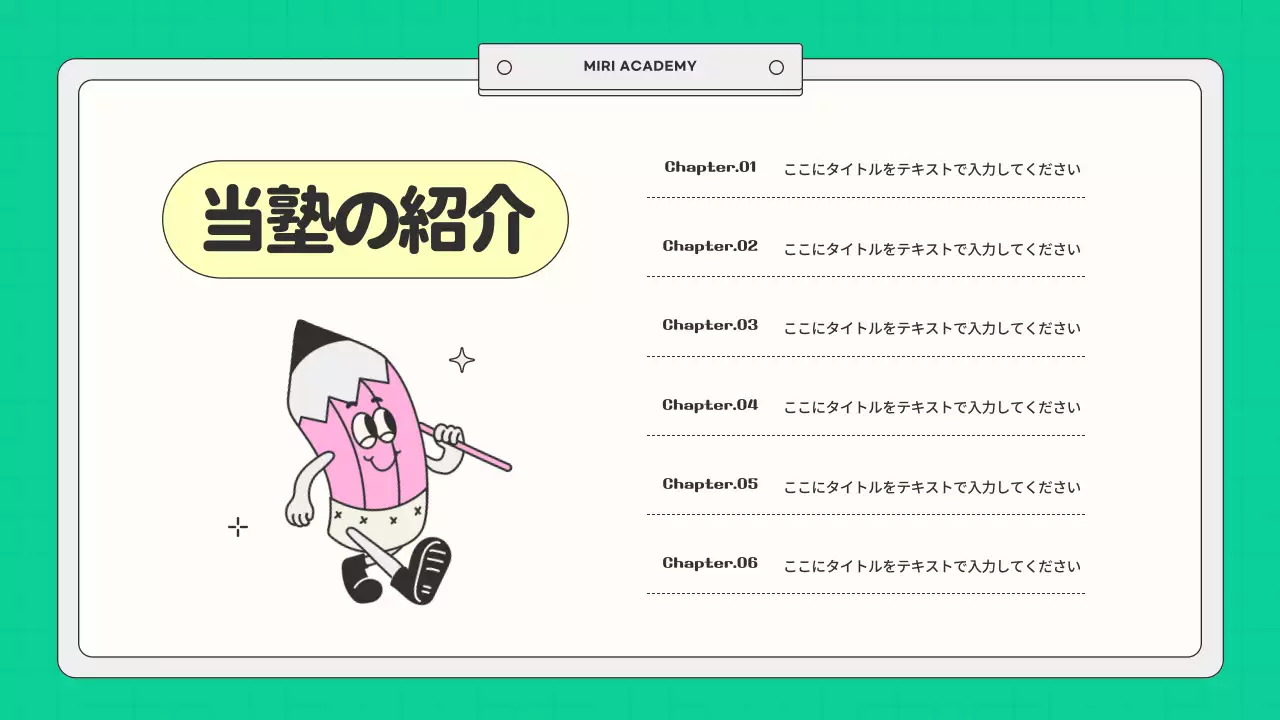Viewport: 1280px width, 720px height.
Task: Select the sparkle star decoration beside the pencil
Action: tap(461, 359)
